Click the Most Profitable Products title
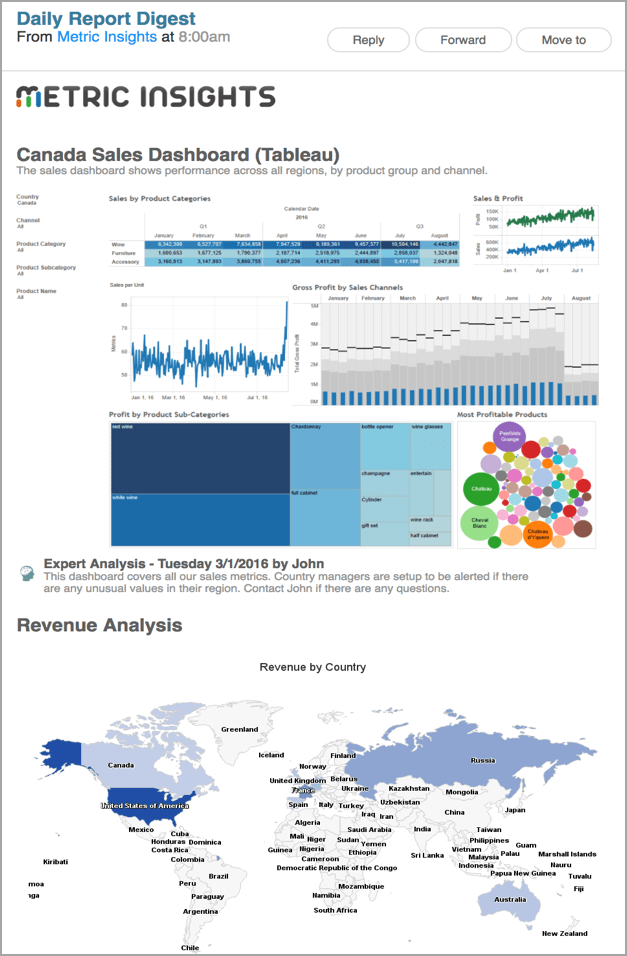 502,415
